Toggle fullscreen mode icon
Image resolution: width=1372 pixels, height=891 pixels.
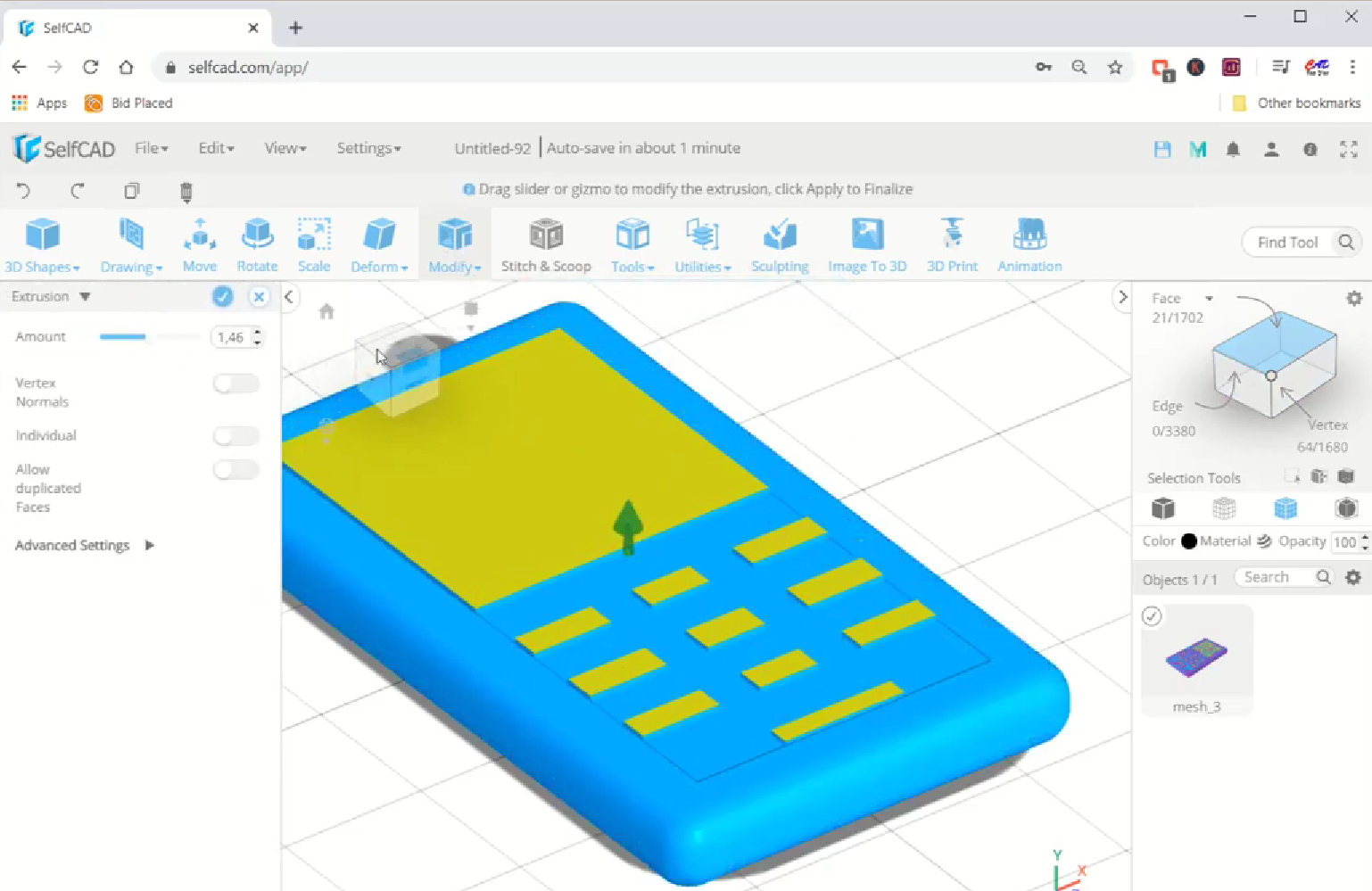click(x=1349, y=149)
